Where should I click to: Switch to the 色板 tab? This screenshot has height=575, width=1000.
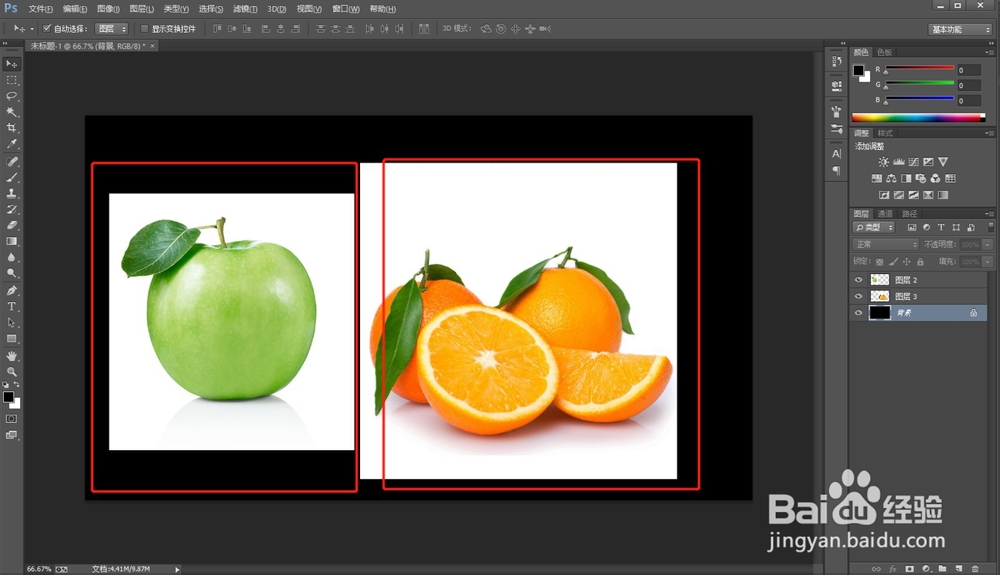click(x=885, y=52)
